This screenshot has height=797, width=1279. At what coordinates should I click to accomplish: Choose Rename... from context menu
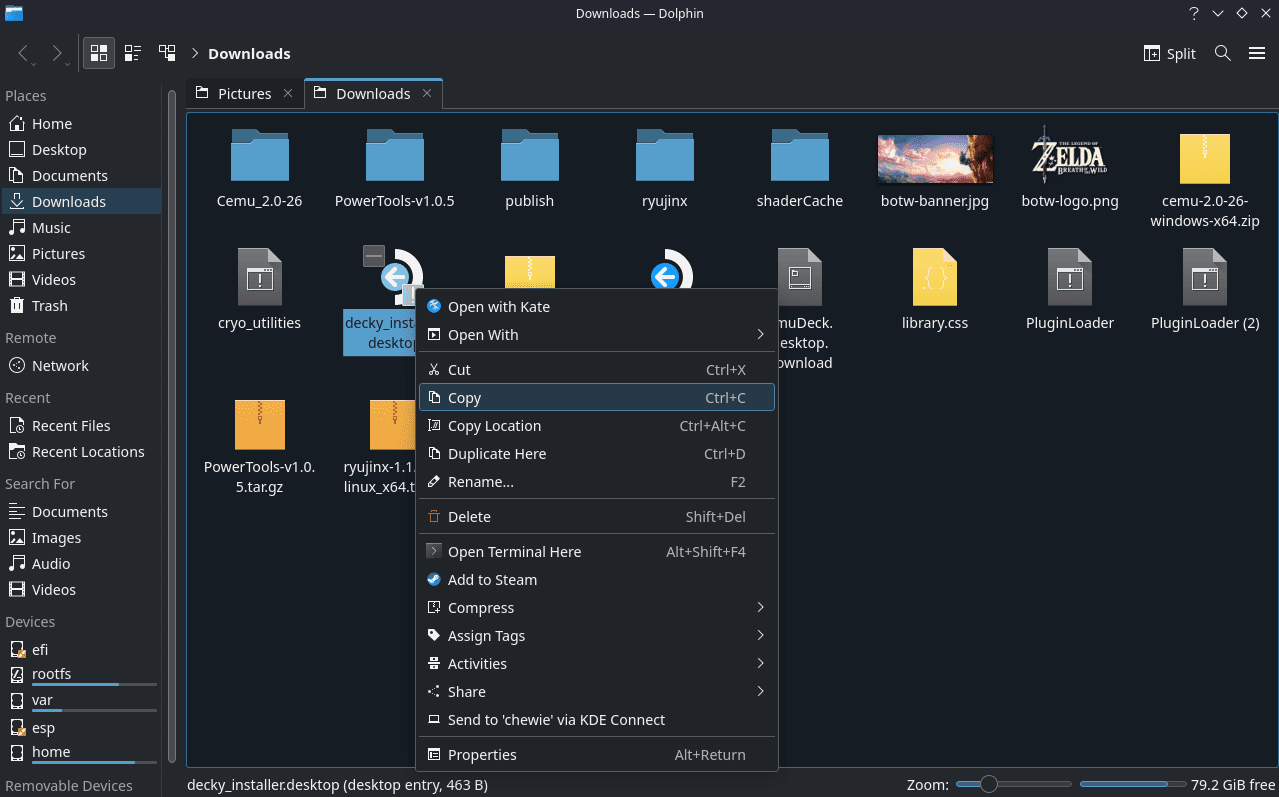tap(597, 482)
